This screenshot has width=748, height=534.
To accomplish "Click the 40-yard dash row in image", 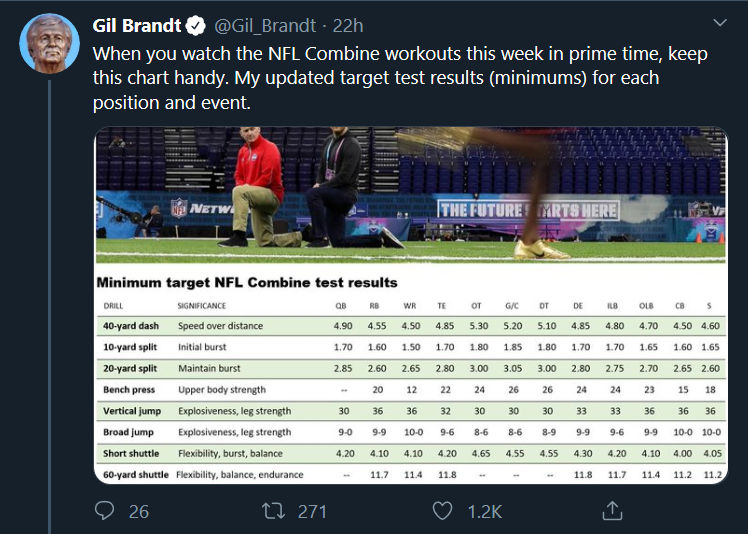I will pos(411,326).
